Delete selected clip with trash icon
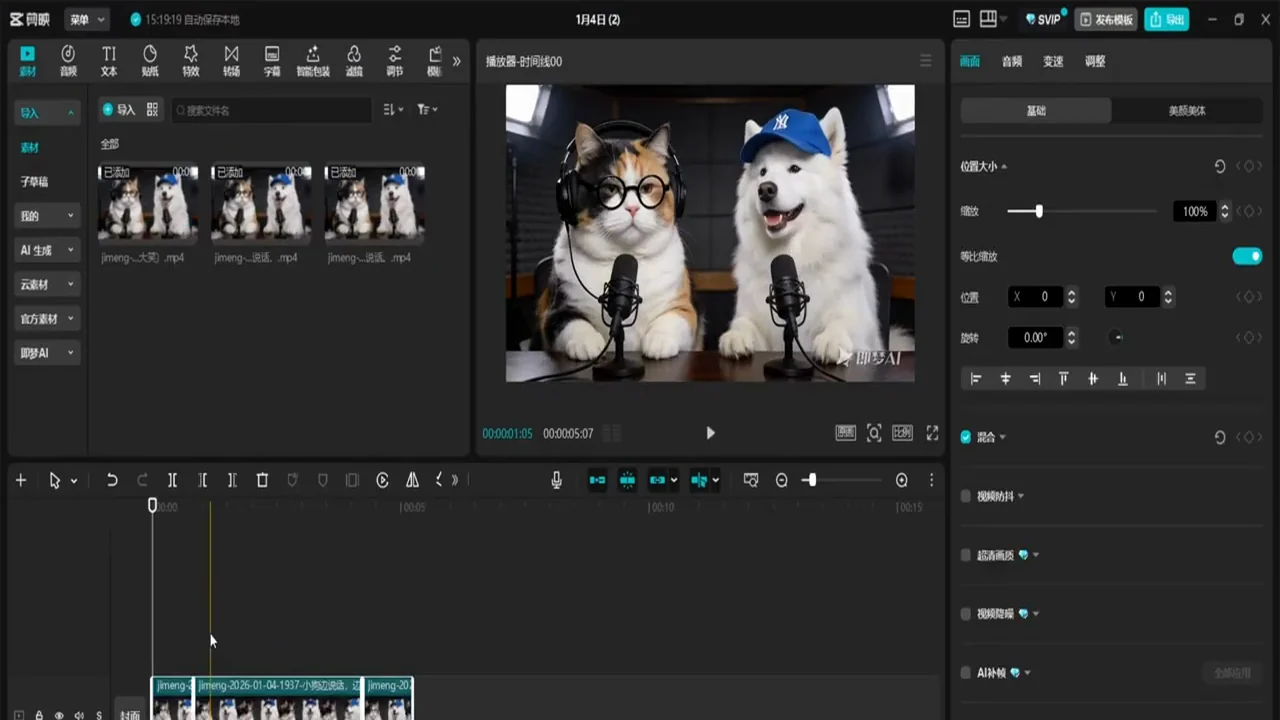Image resolution: width=1280 pixels, height=720 pixels. click(x=262, y=480)
